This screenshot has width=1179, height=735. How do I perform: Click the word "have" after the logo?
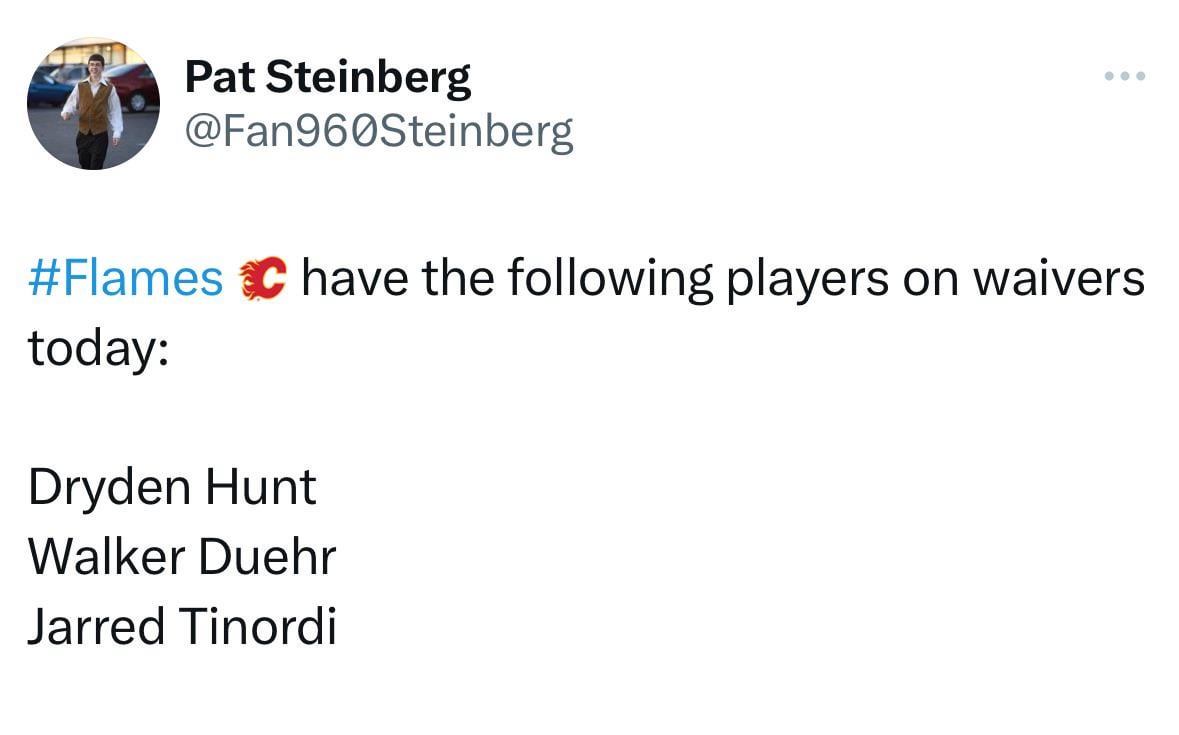(x=354, y=279)
